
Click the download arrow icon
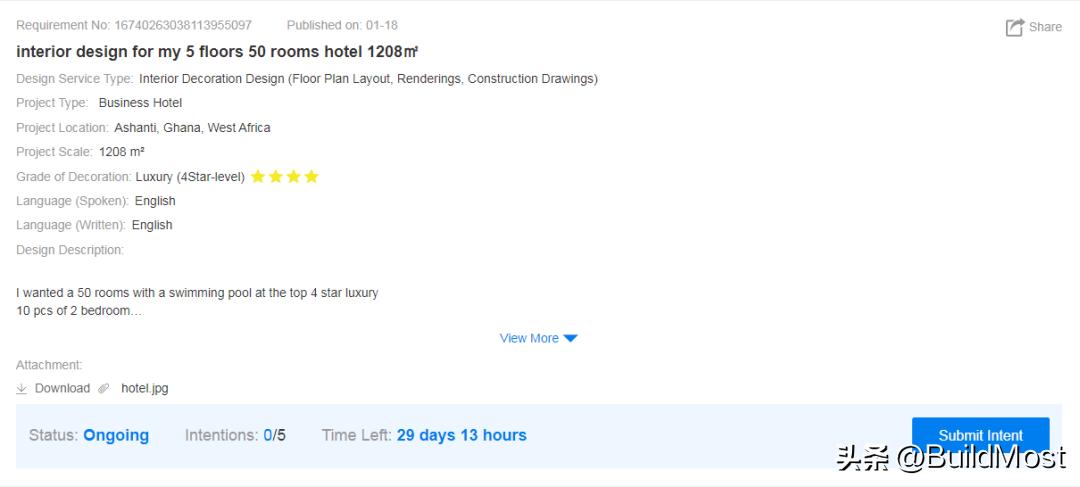click(x=22, y=388)
